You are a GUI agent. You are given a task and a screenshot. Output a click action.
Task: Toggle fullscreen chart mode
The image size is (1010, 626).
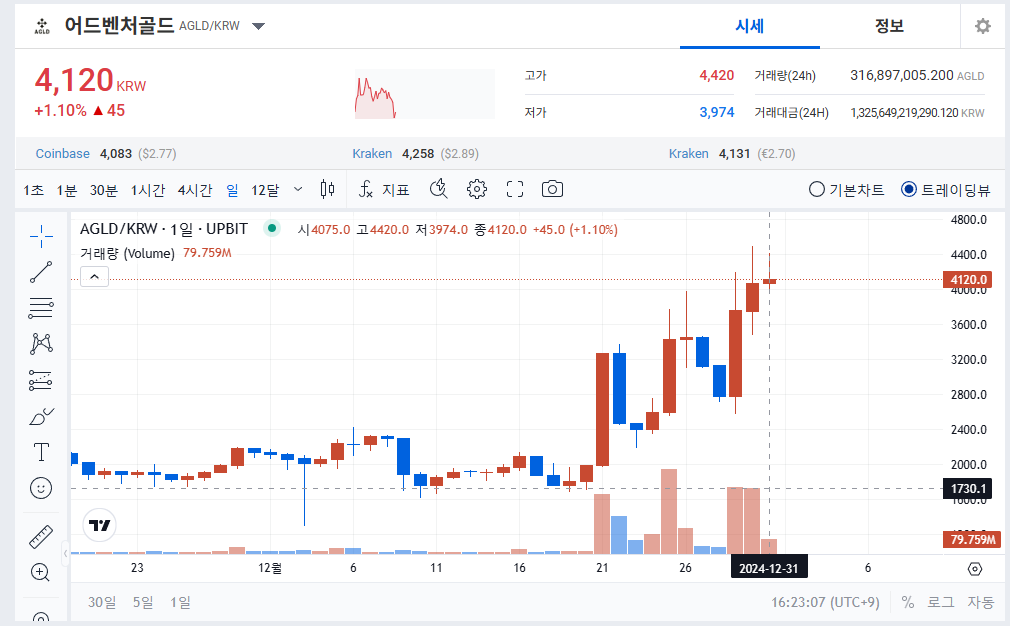pyautogui.click(x=515, y=189)
